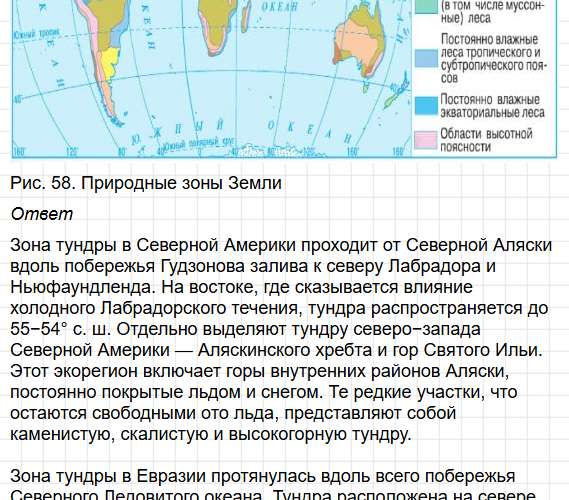Click the legend label 'Области высотной поясности'
The image size is (569, 500).
tap(486, 140)
